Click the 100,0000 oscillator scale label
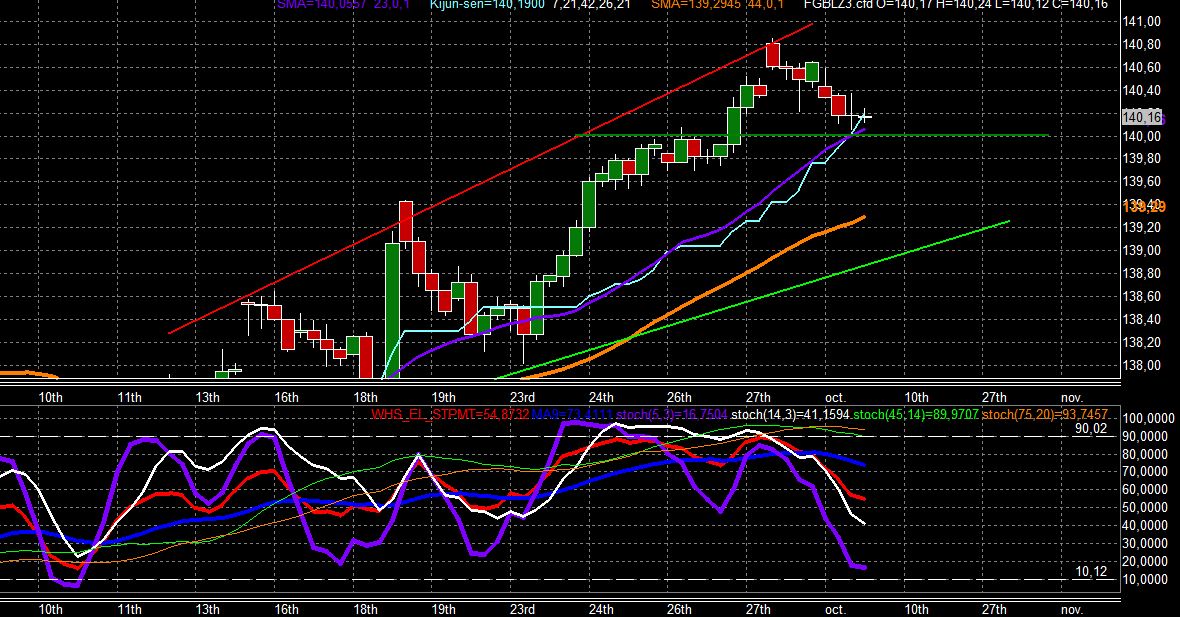Image resolution: width=1180 pixels, height=617 pixels. coord(1148,418)
